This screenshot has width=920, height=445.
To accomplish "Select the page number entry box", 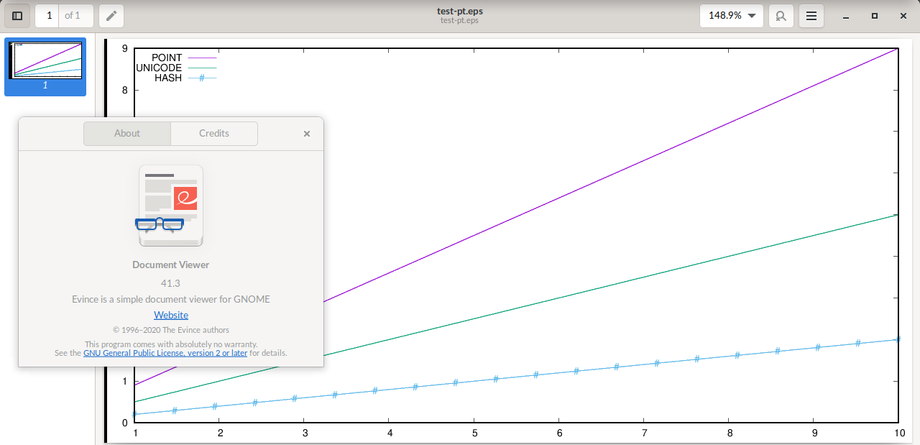I will 49,16.
